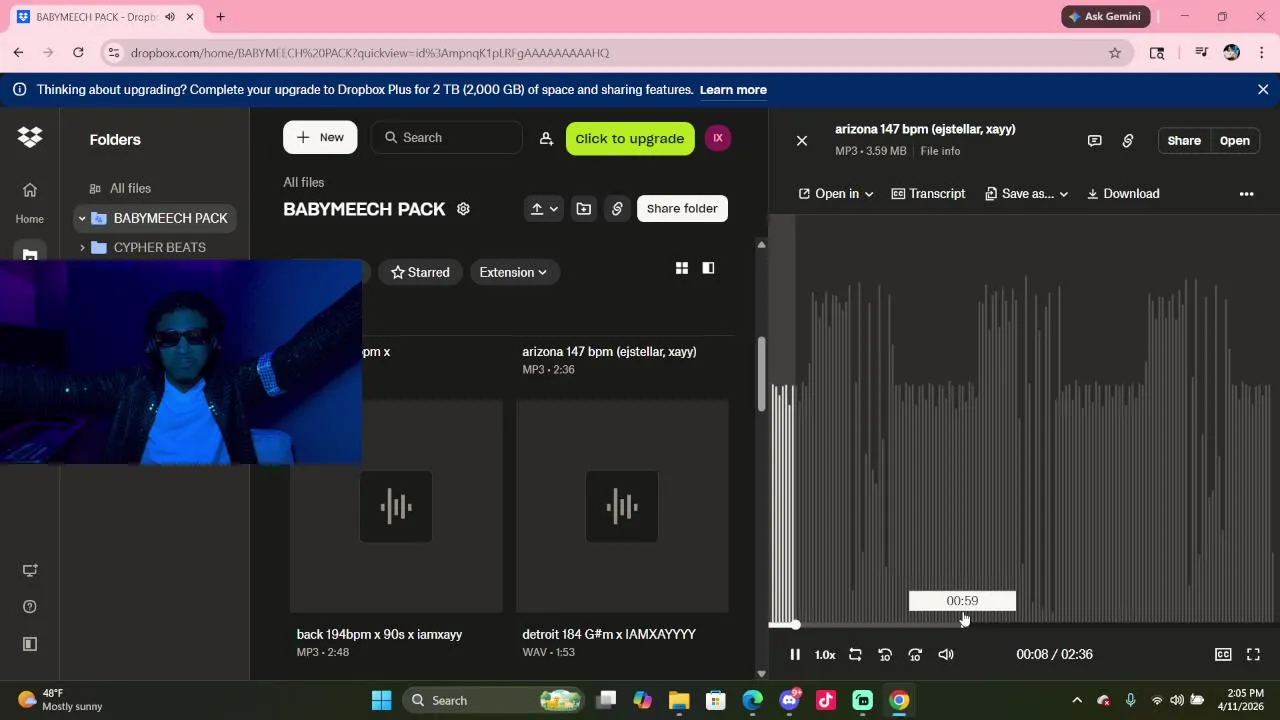1280x720 pixels.
Task: Open the invite people icon
Action: tap(546, 139)
